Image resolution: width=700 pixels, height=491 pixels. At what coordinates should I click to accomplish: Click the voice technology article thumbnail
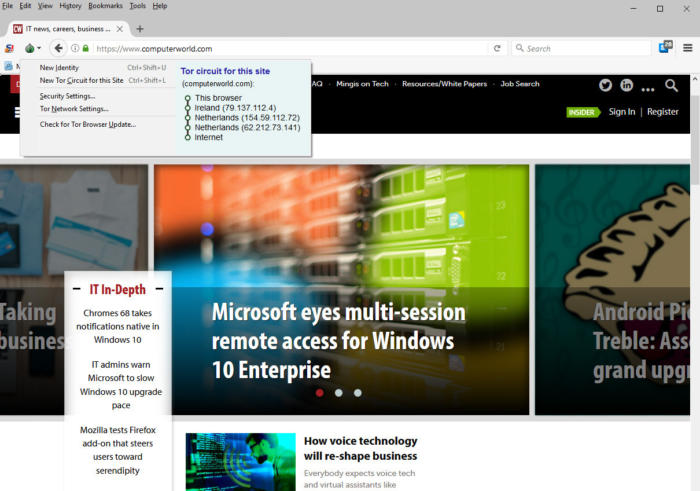tap(241, 462)
